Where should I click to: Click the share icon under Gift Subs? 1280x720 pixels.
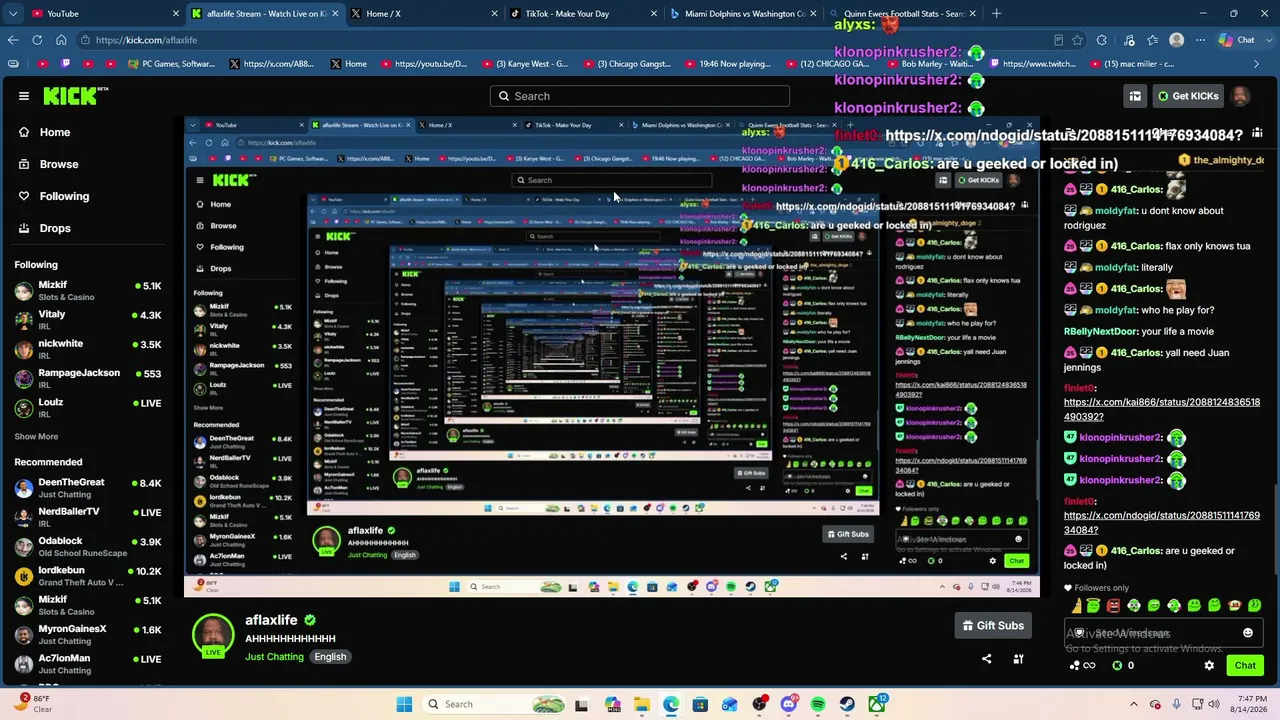click(987, 659)
